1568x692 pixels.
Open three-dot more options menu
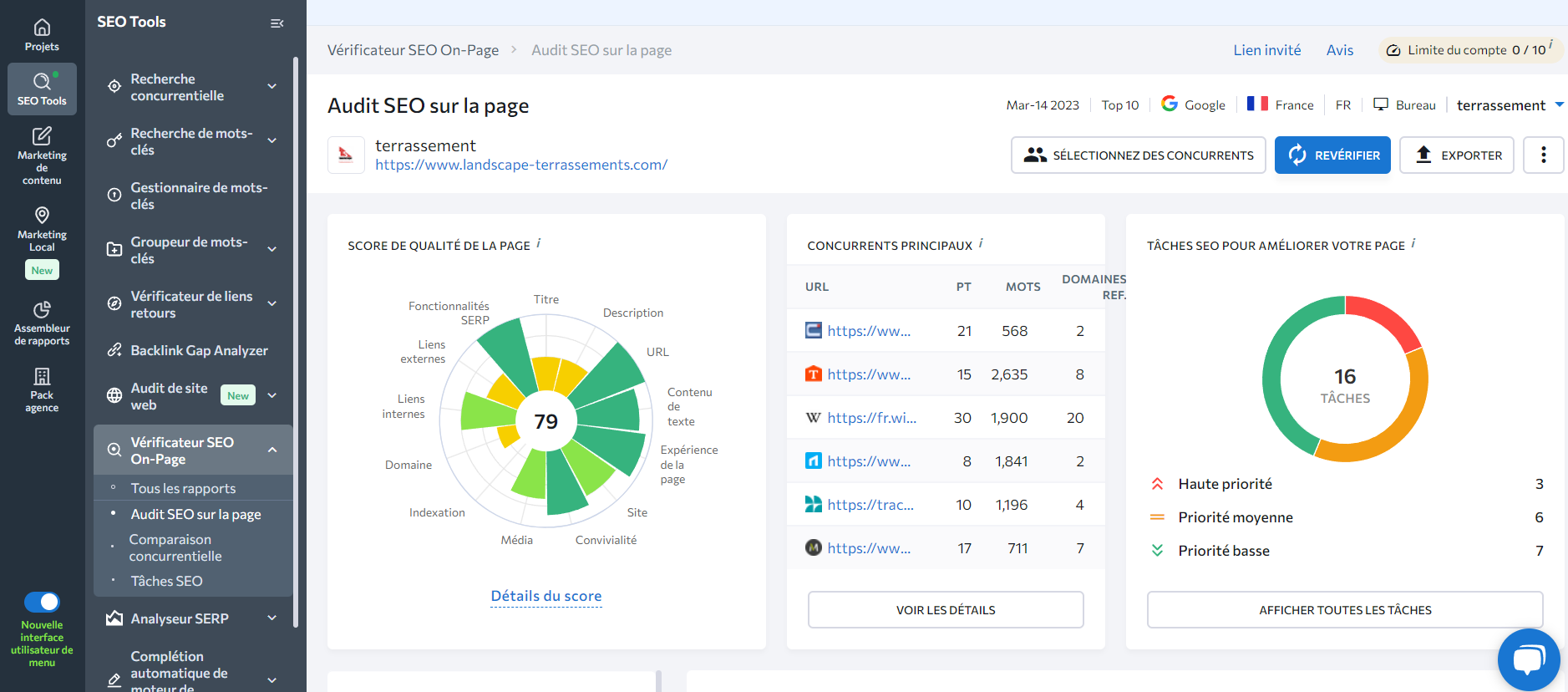pos(1543,155)
